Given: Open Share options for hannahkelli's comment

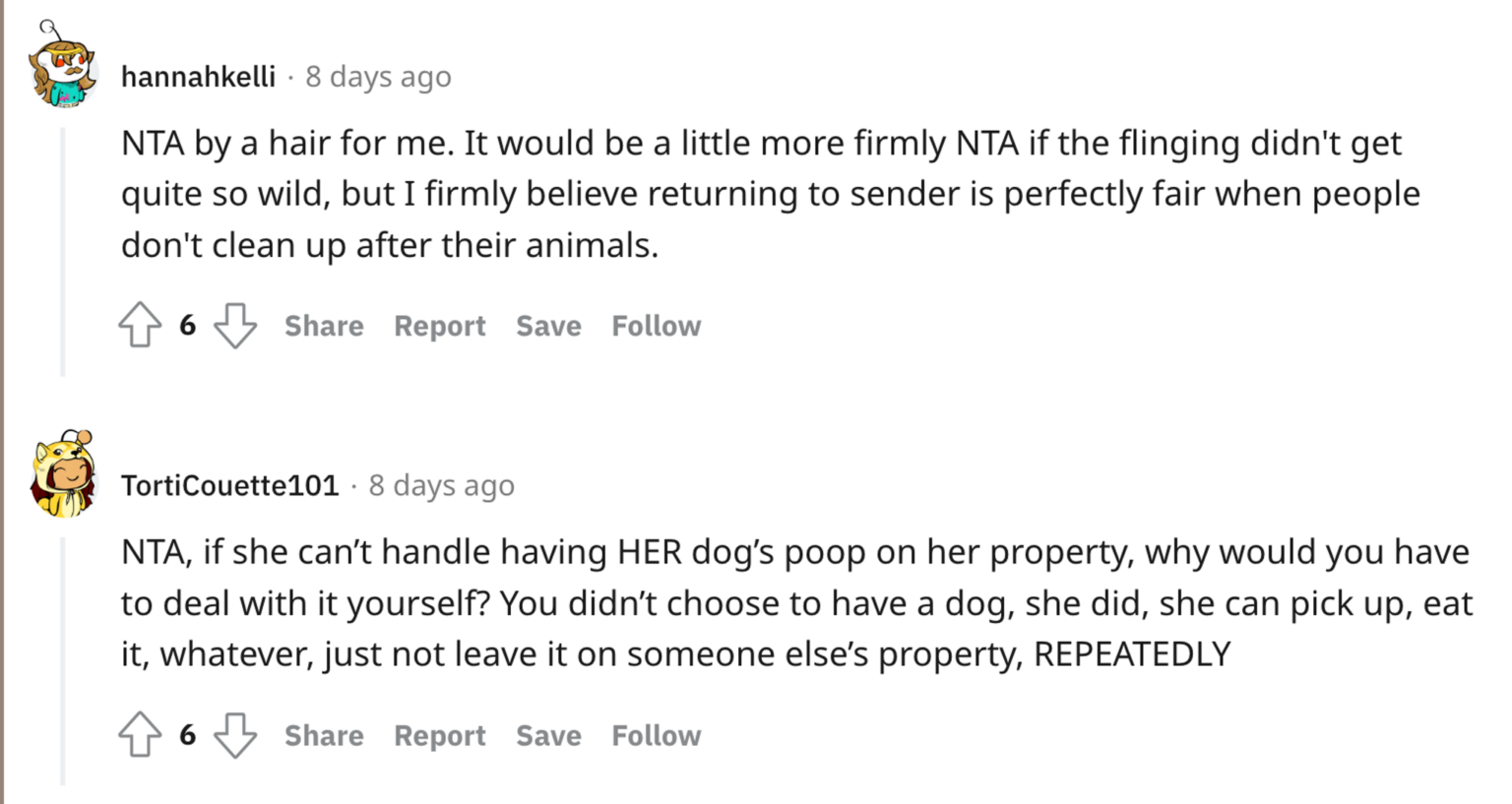Looking at the screenshot, I should click(x=323, y=325).
